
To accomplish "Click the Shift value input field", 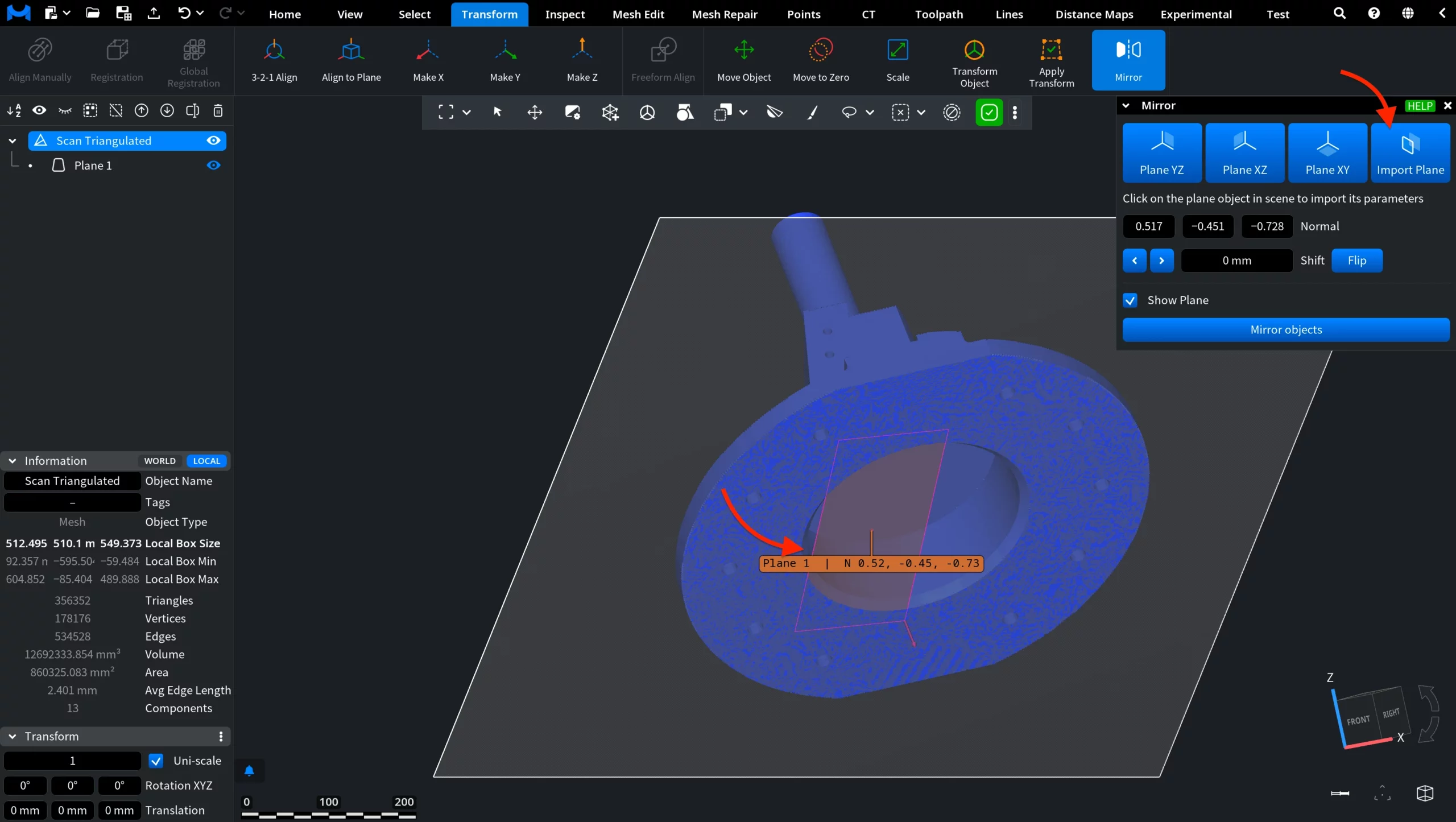I will click(1237, 261).
